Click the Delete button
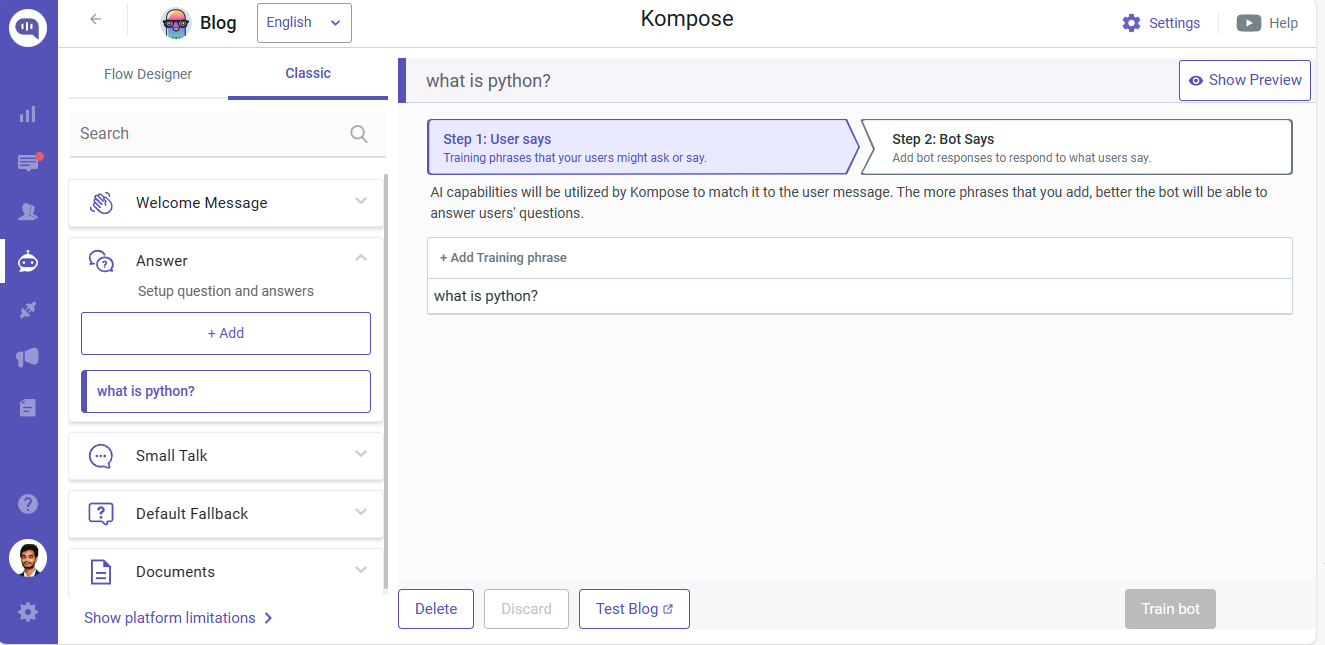This screenshot has height=645, width=1325. (x=436, y=609)
